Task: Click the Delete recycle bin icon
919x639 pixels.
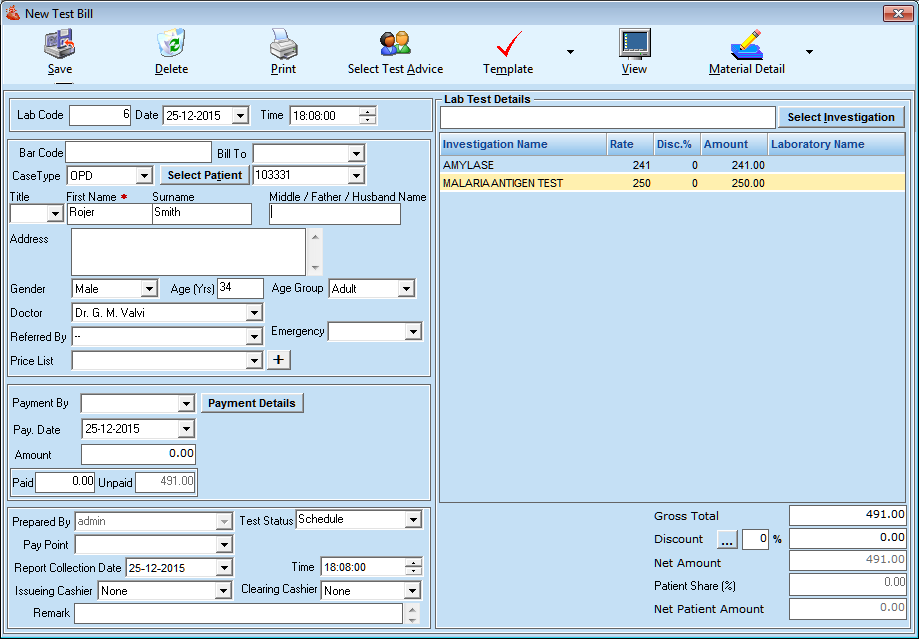Action: tap(171, 44)
